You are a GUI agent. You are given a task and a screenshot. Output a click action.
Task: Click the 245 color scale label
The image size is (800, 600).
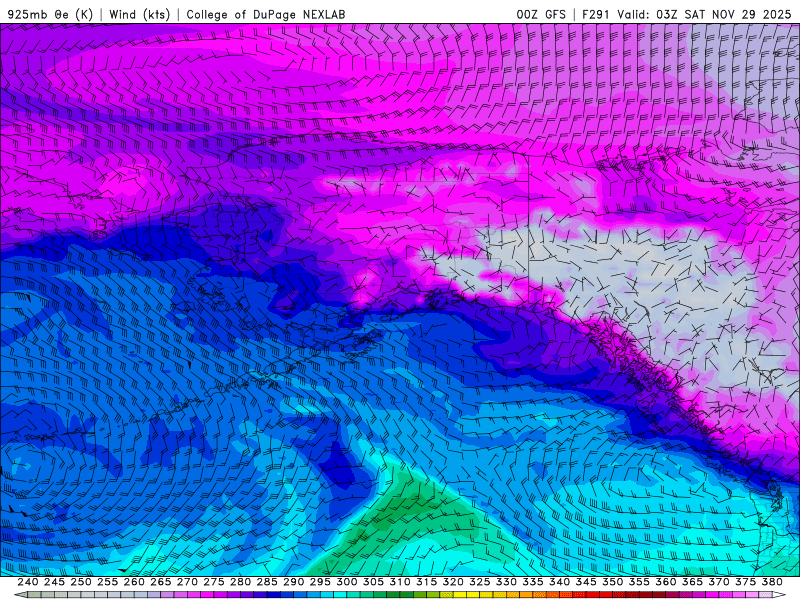coord(54,582)
